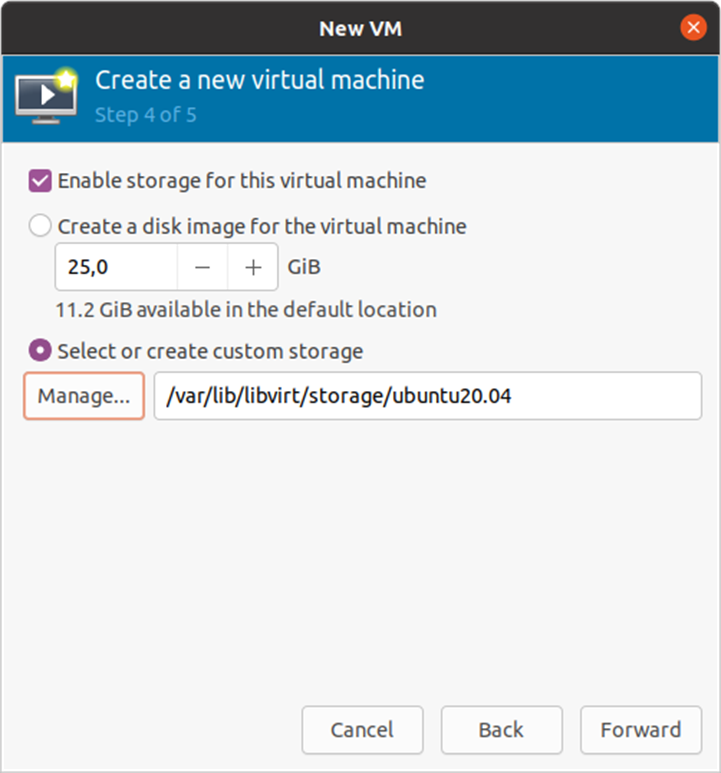Select Create a disk image radio button
Screen dimensions: 721x773
click(40, 226)
